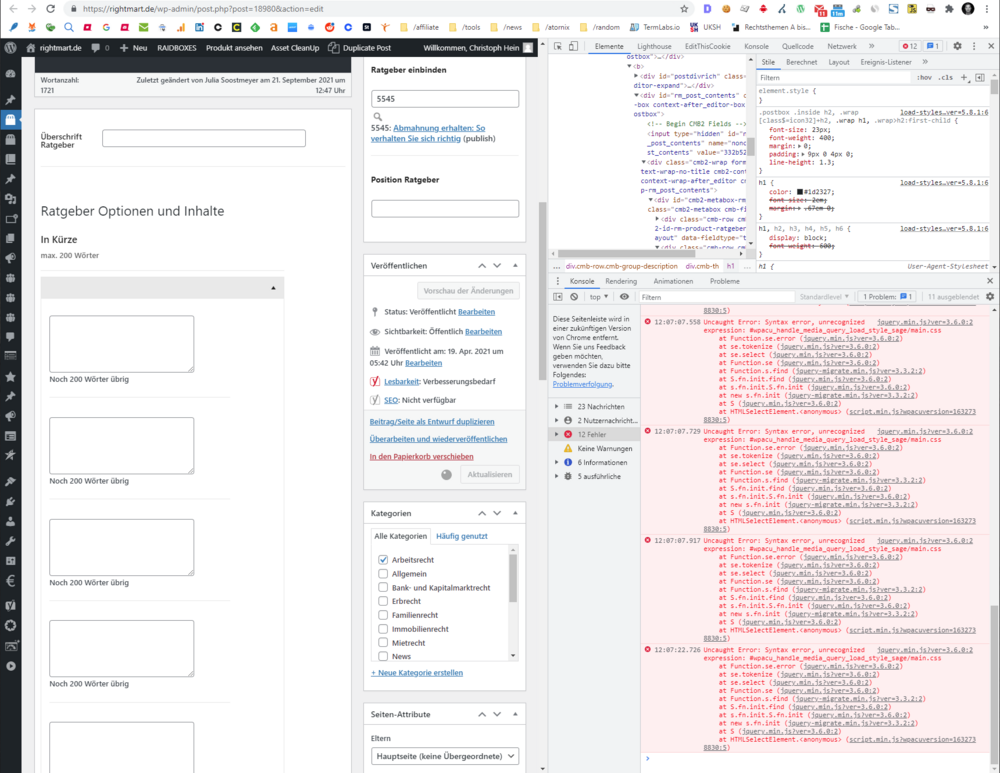Open the Eltern Hauptseite dropdown
Viewport: 1000px width, 773px height.
[445, 756]
